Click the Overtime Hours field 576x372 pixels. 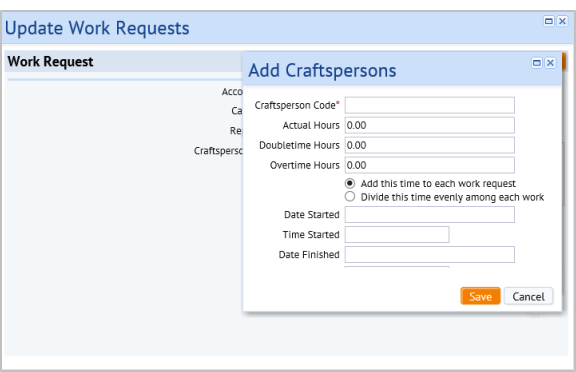(x=429, y=165)
